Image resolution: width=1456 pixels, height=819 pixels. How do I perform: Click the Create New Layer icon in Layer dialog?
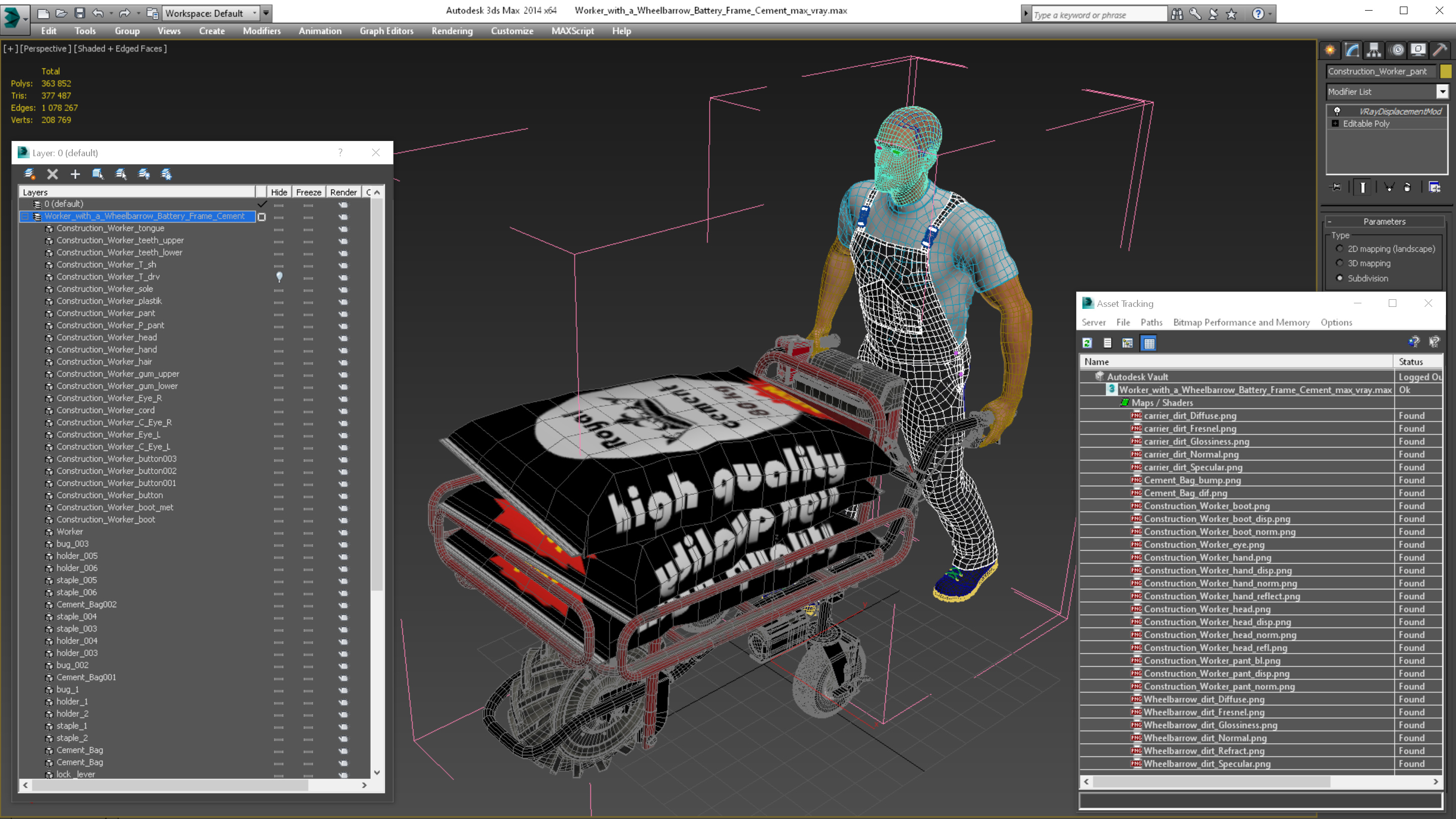coord(29,174)
